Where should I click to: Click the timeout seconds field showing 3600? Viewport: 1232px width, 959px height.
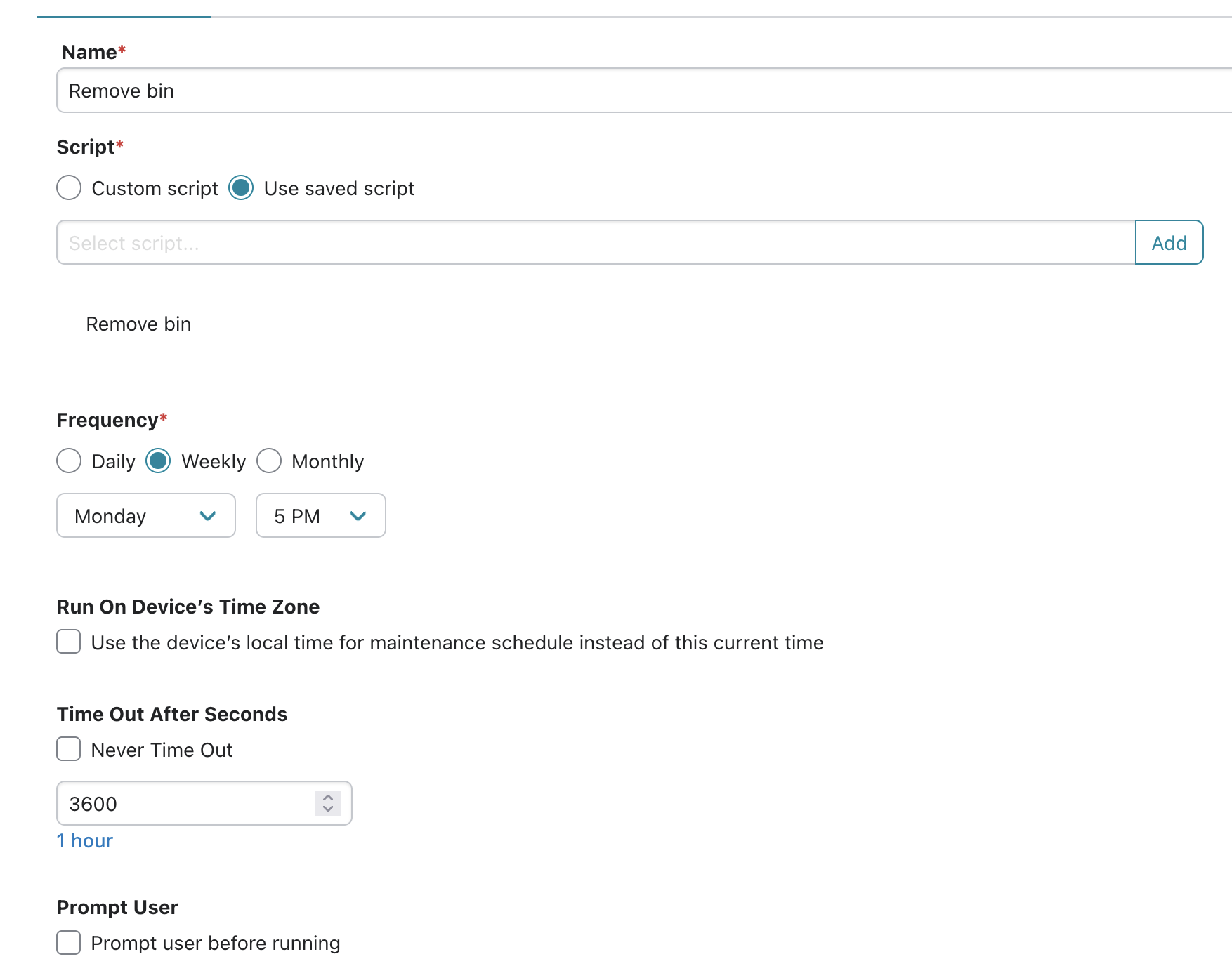[x=204, y=803]
